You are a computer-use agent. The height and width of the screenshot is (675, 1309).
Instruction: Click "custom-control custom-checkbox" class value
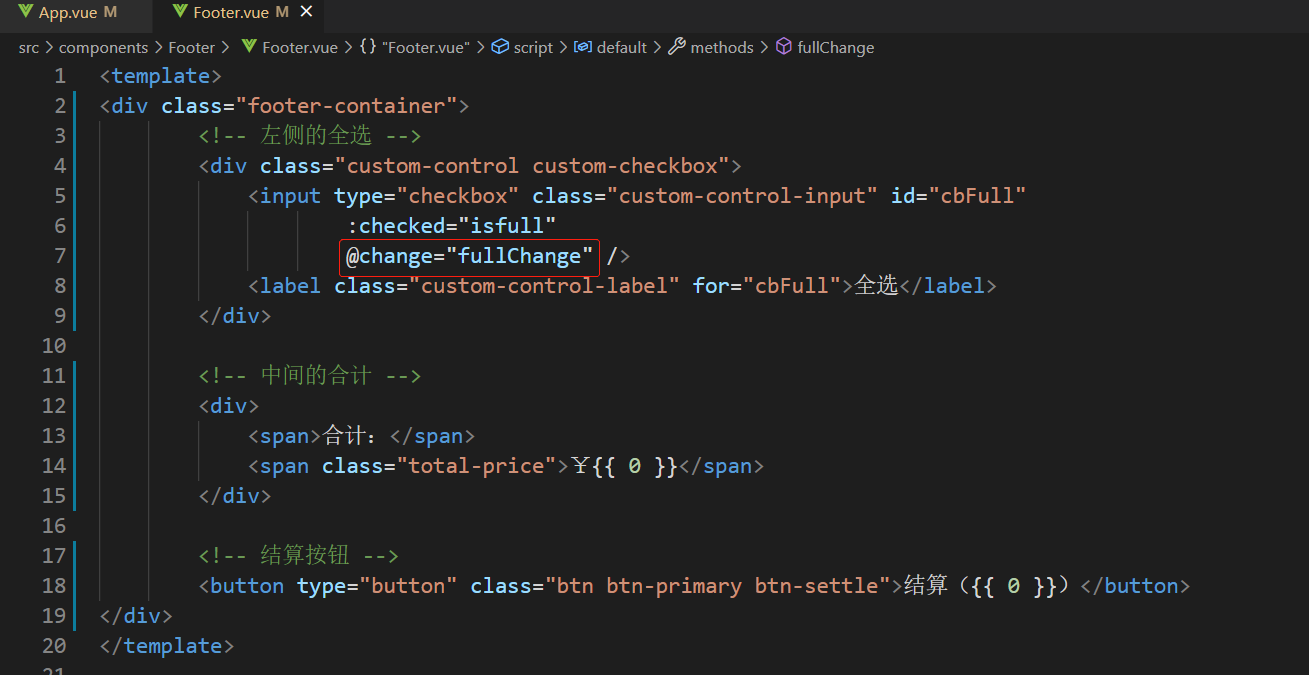point(532,166)
